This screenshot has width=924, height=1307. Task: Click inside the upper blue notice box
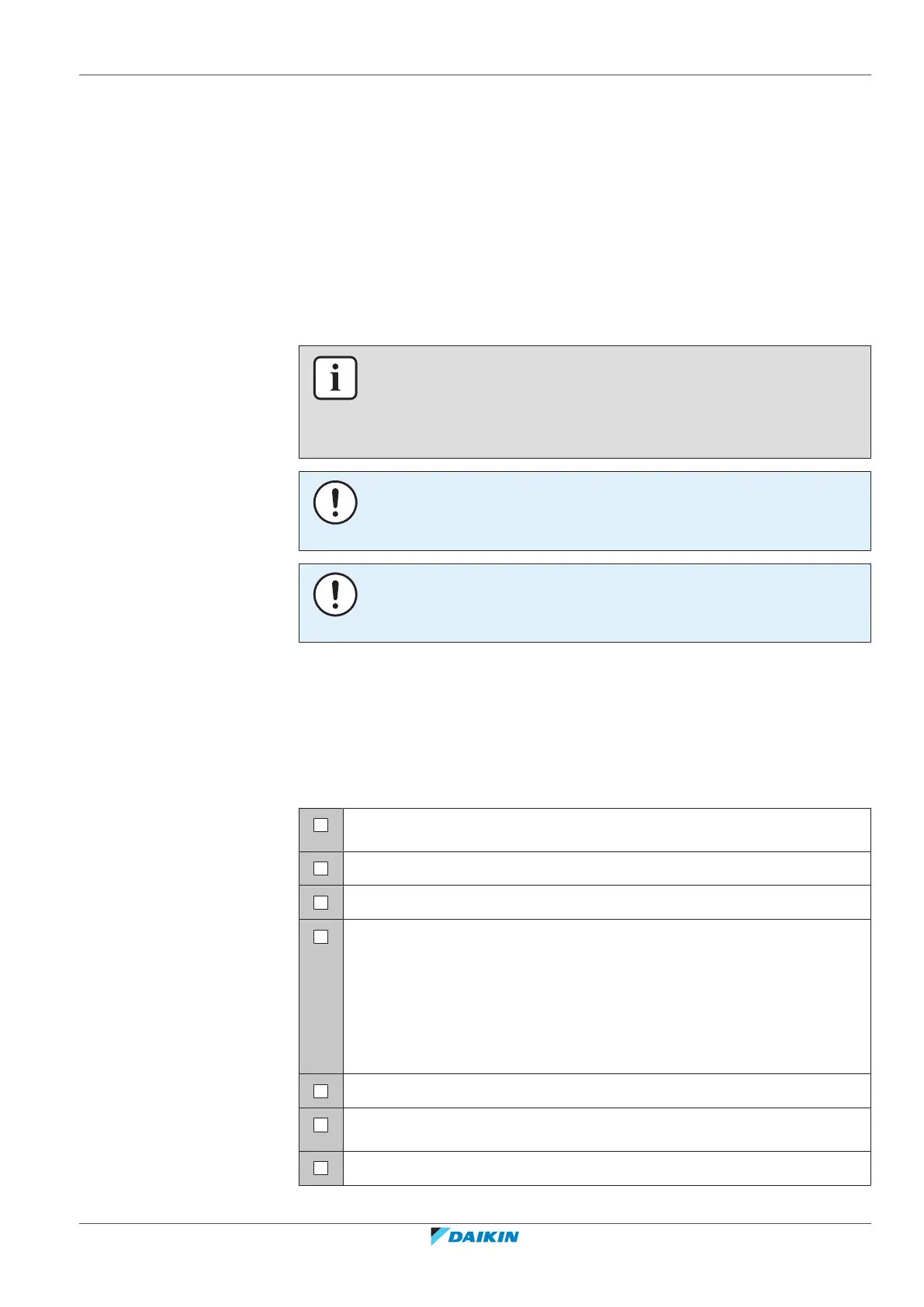[x=605, y=511]
